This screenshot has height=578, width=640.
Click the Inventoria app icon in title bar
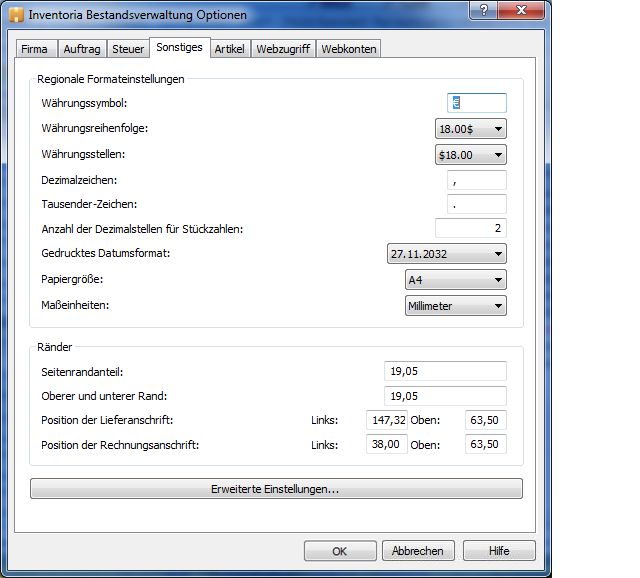(16, 15)
